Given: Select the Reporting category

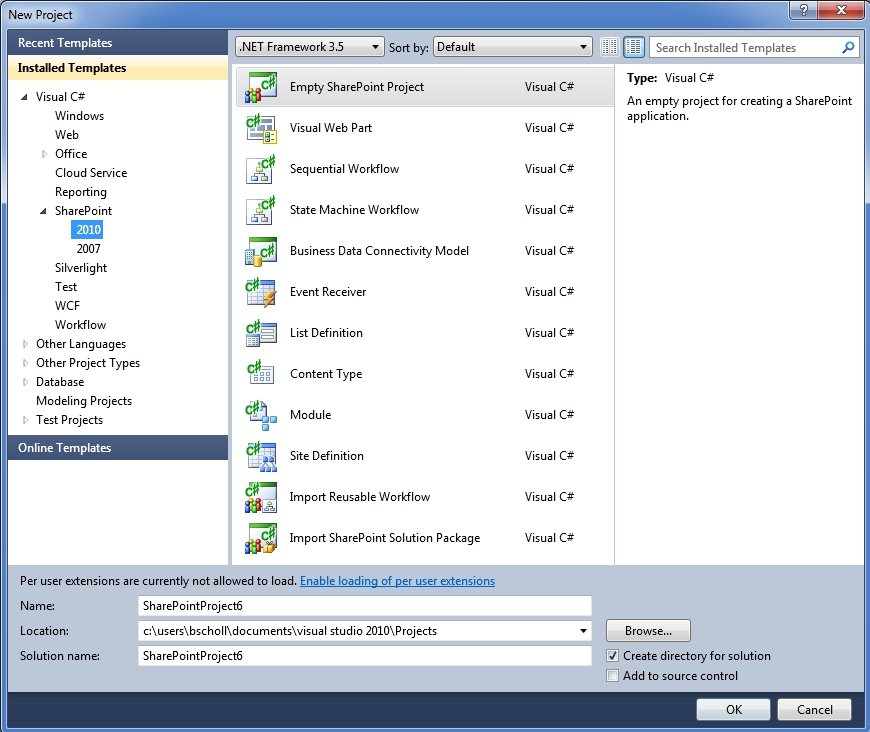Looking at the screenshot, I should click(x=80, y=192).
